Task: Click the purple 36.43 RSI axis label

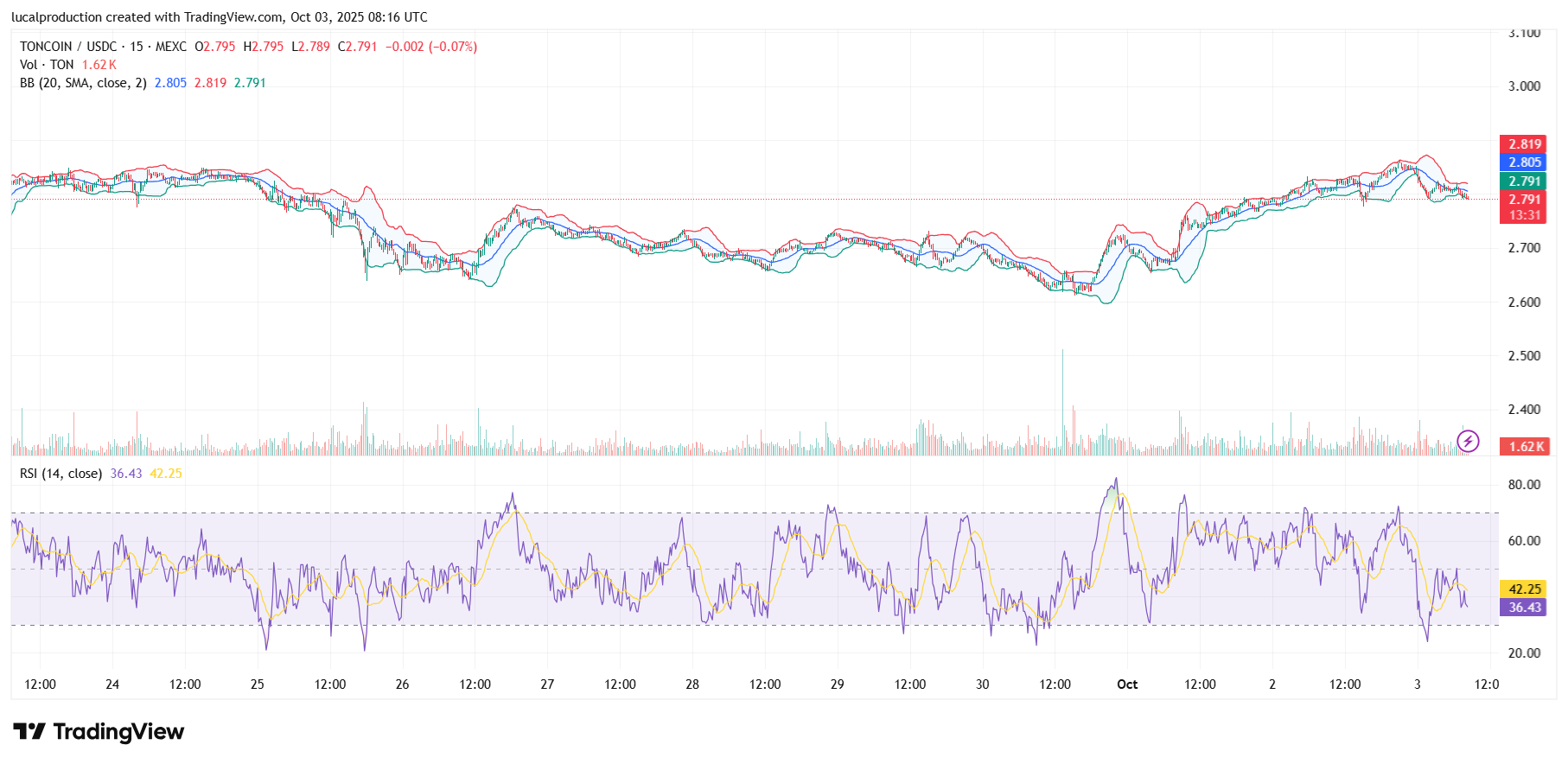Action: point(1524,608)
